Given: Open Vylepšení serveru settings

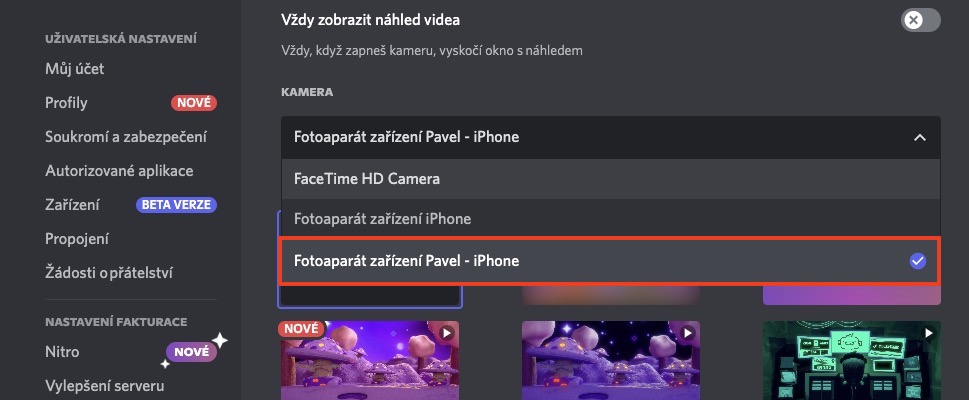Looking at the screenshot, I should 105,386.
